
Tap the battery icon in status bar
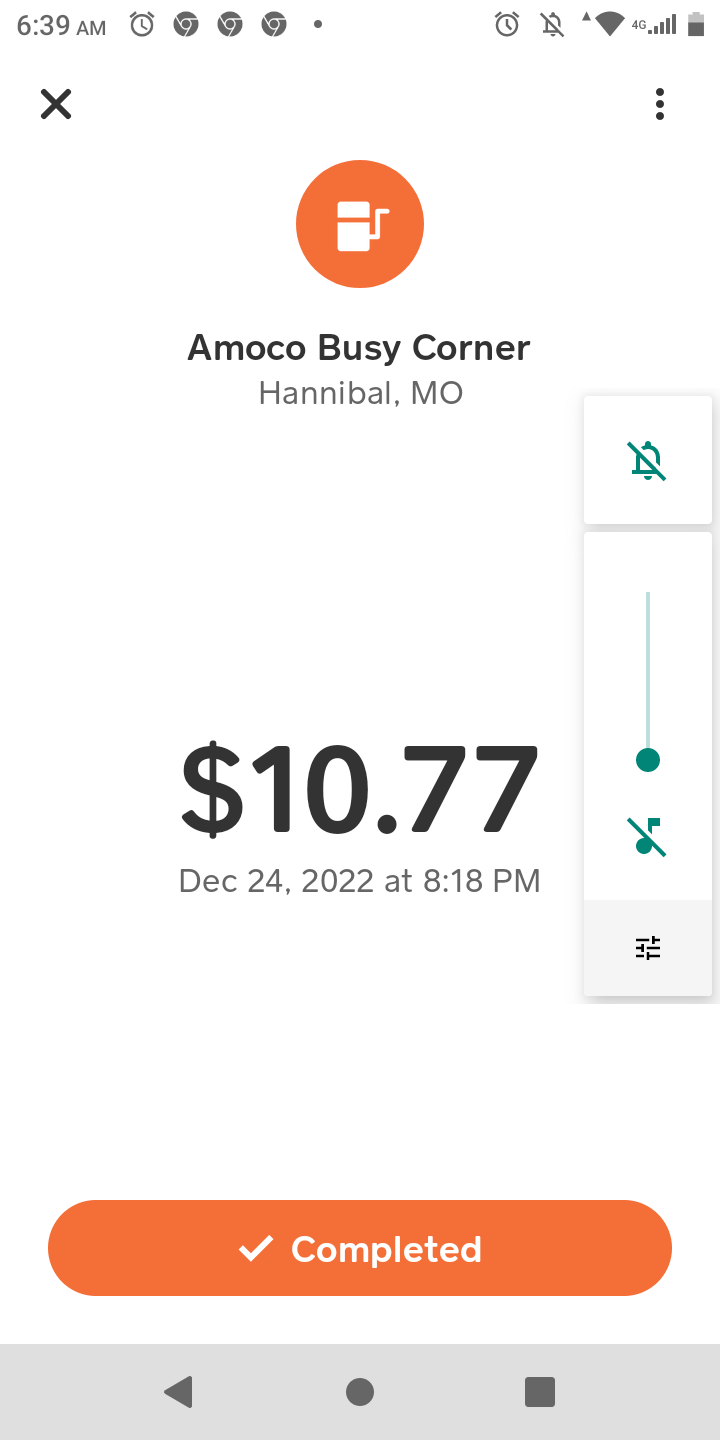click(x=696, y=25)
